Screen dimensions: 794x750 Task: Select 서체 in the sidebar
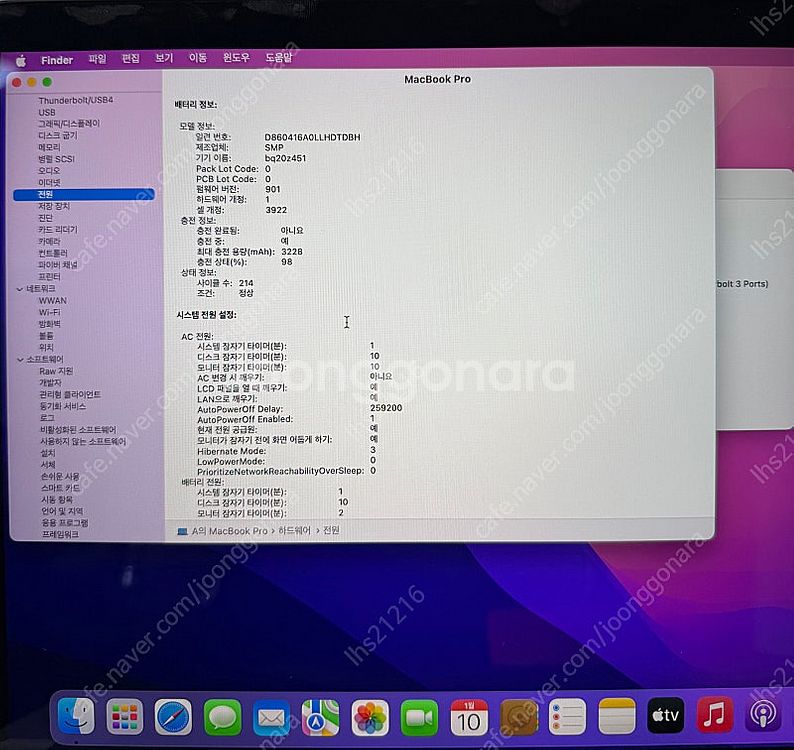coord(48,465)
